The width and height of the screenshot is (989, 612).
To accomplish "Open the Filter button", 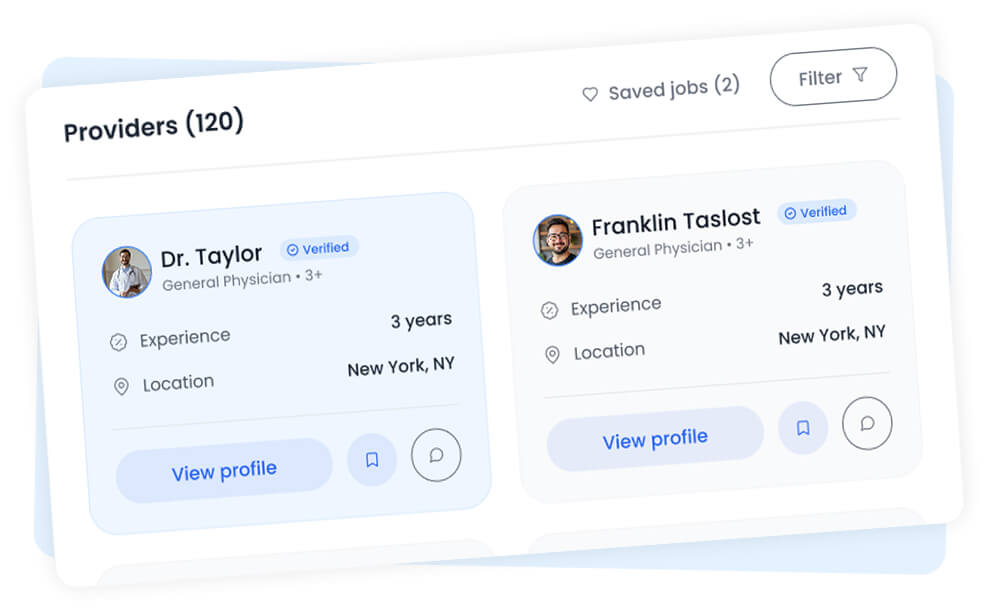I will 833,76.
